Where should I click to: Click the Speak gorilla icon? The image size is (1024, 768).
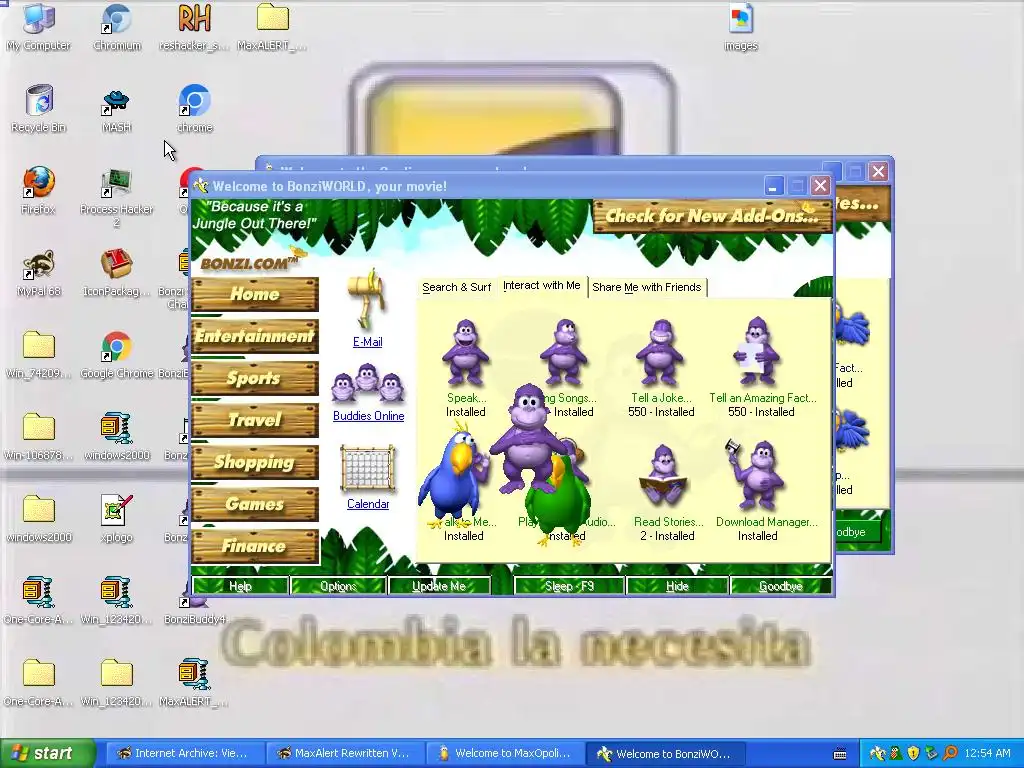(x=466, y=353)
